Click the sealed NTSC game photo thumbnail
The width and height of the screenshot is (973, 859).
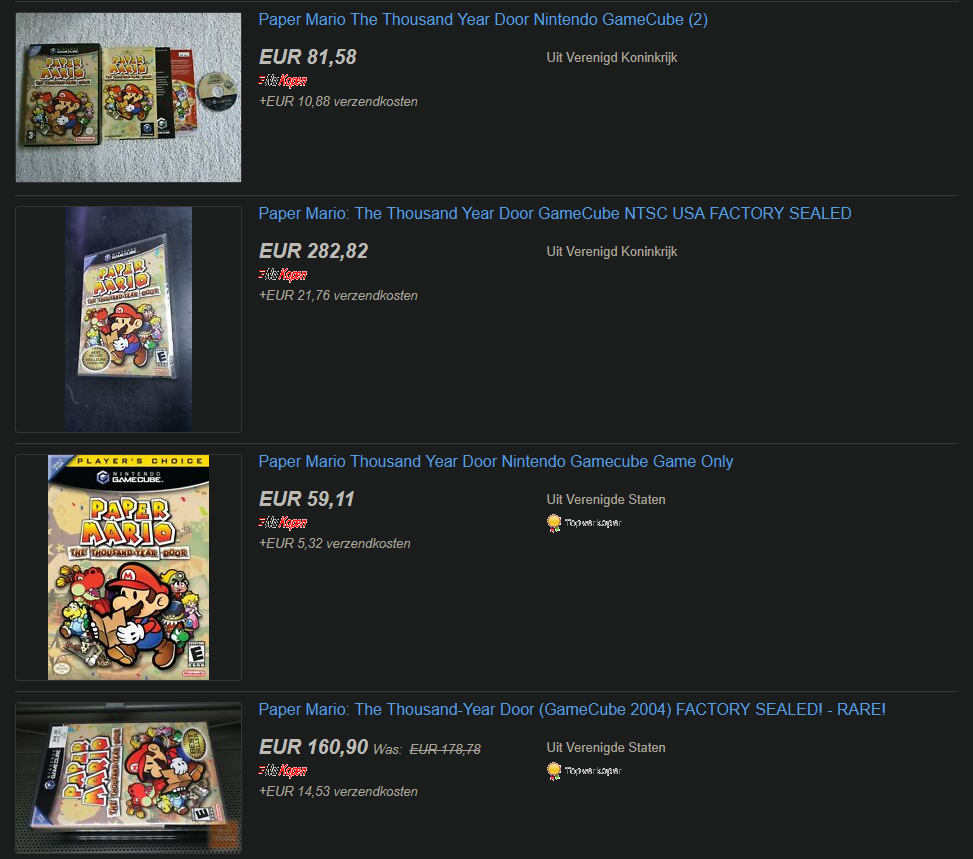pyautogui.click(x=128, y=319)
